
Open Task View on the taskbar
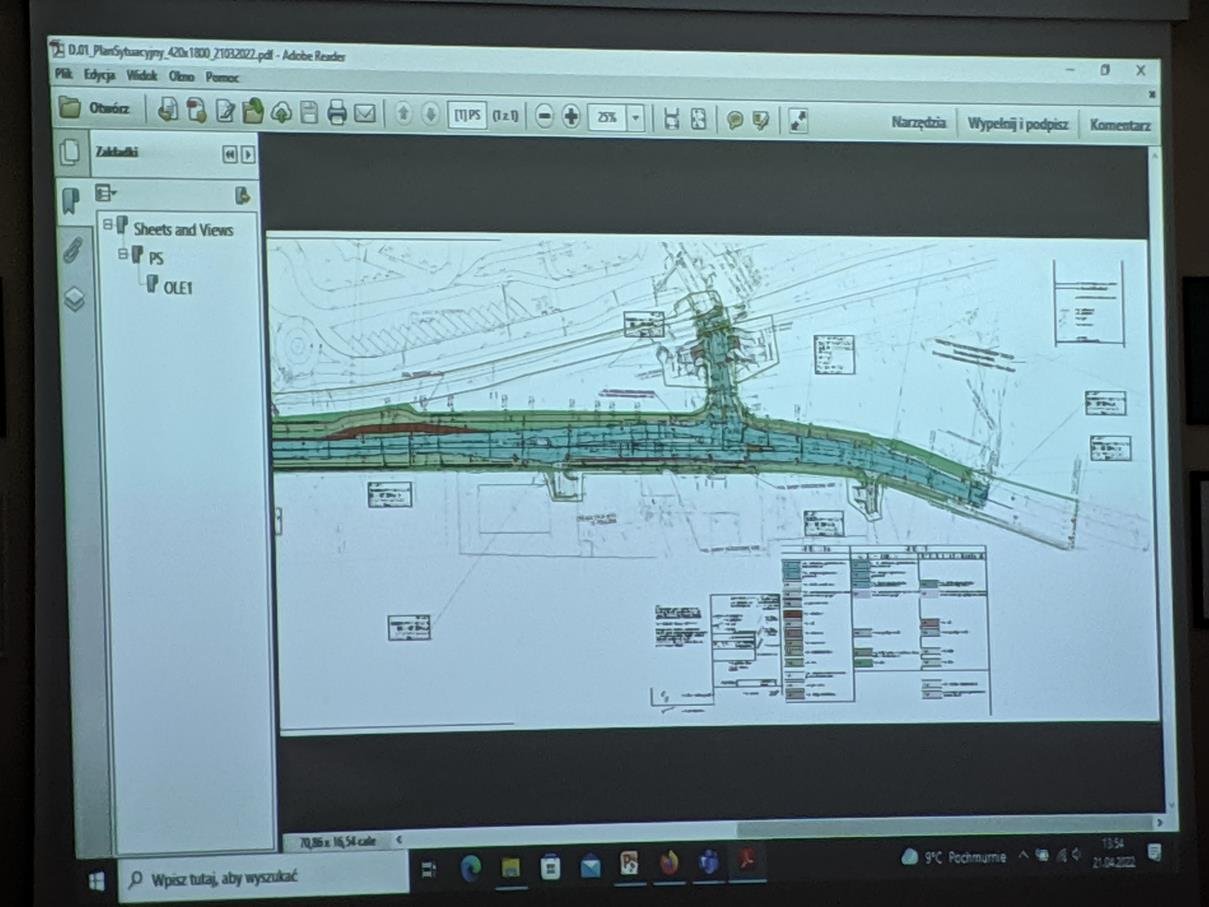coord(430,869)
